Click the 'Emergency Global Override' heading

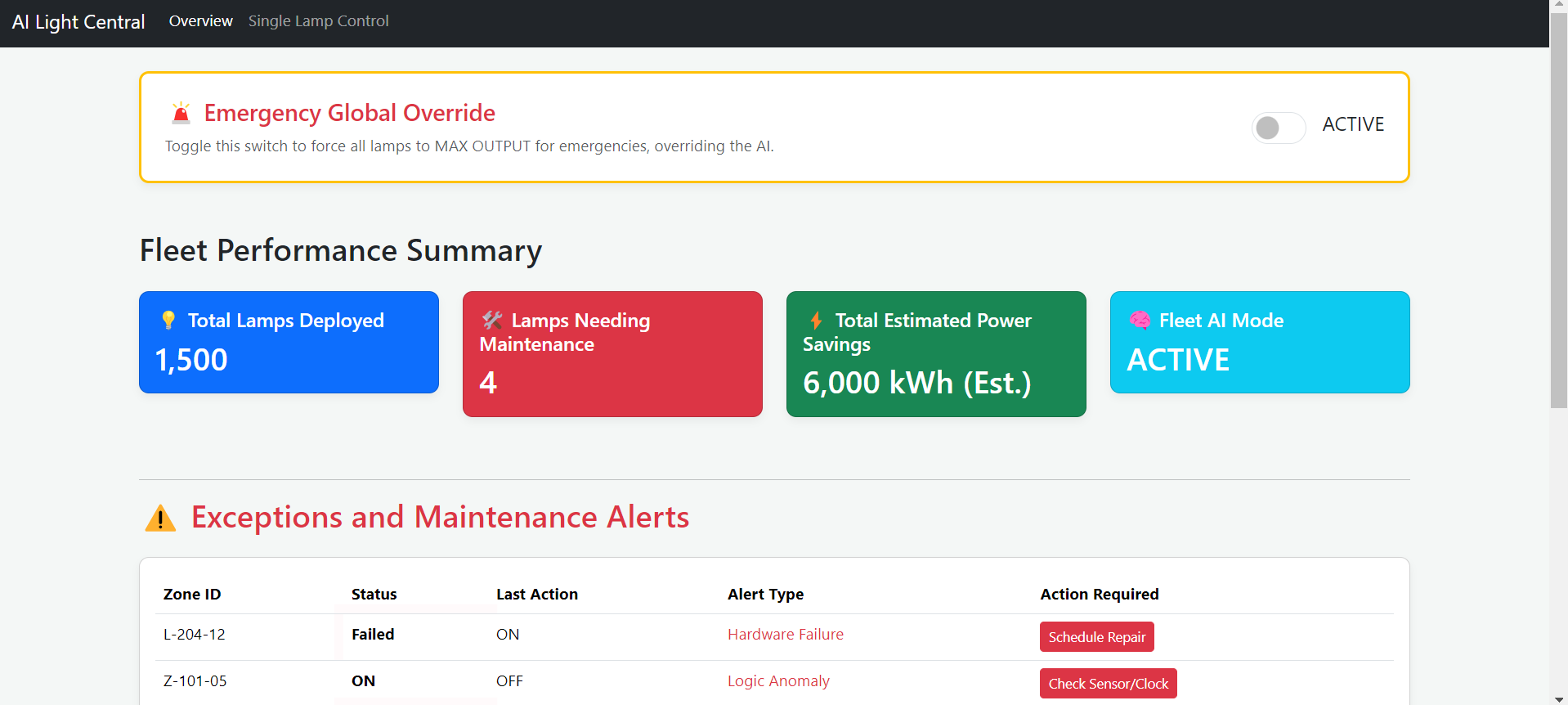coord(349,113)
